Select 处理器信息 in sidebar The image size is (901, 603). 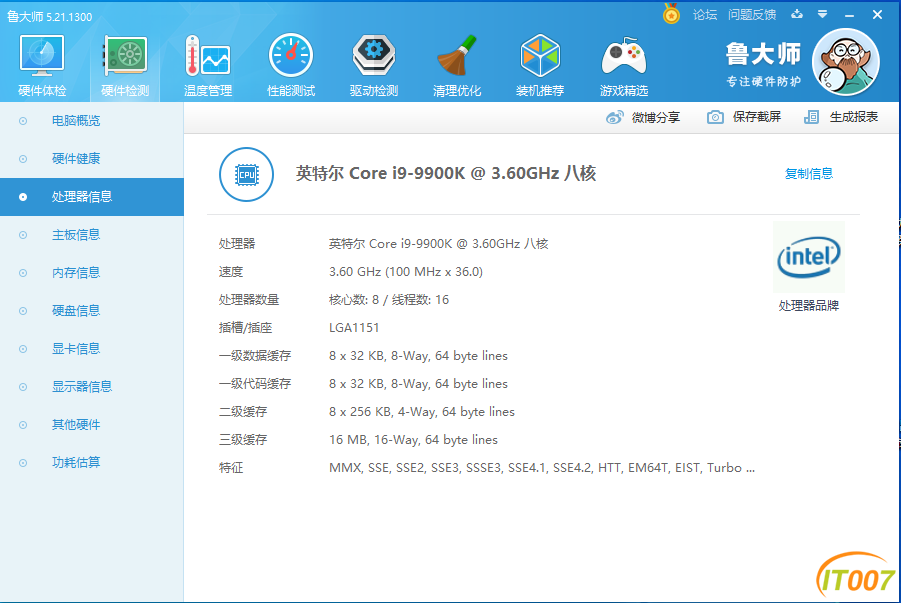coord(92,197)
